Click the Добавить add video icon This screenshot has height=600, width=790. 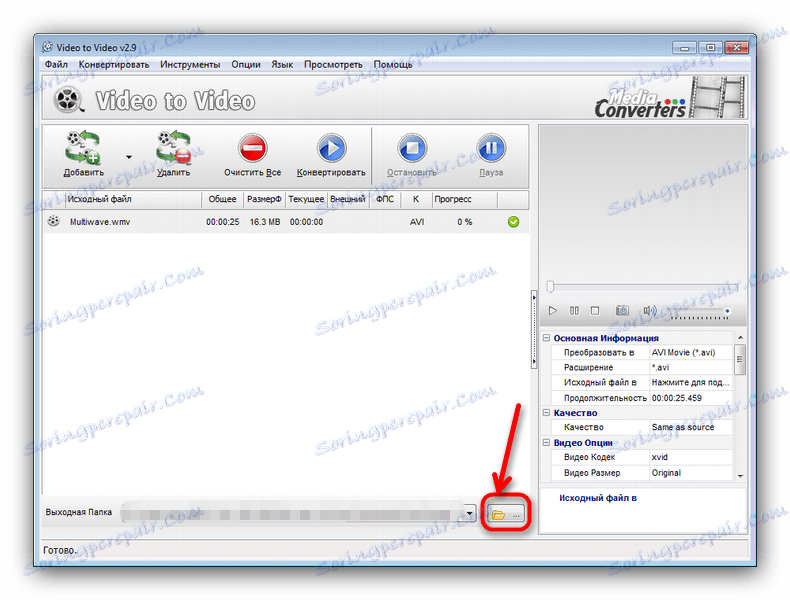[83, 147]
